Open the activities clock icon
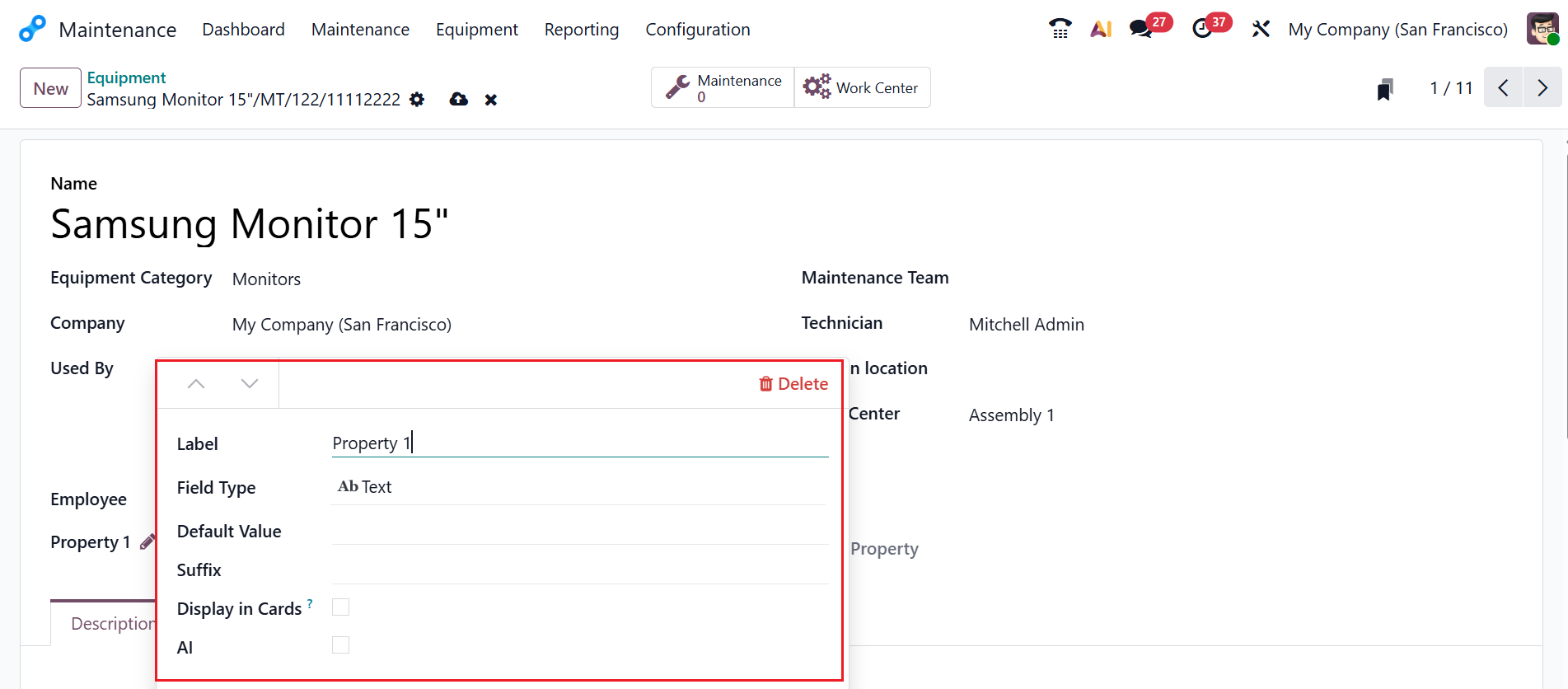 pyautogui.click(x=1202, y=30)
